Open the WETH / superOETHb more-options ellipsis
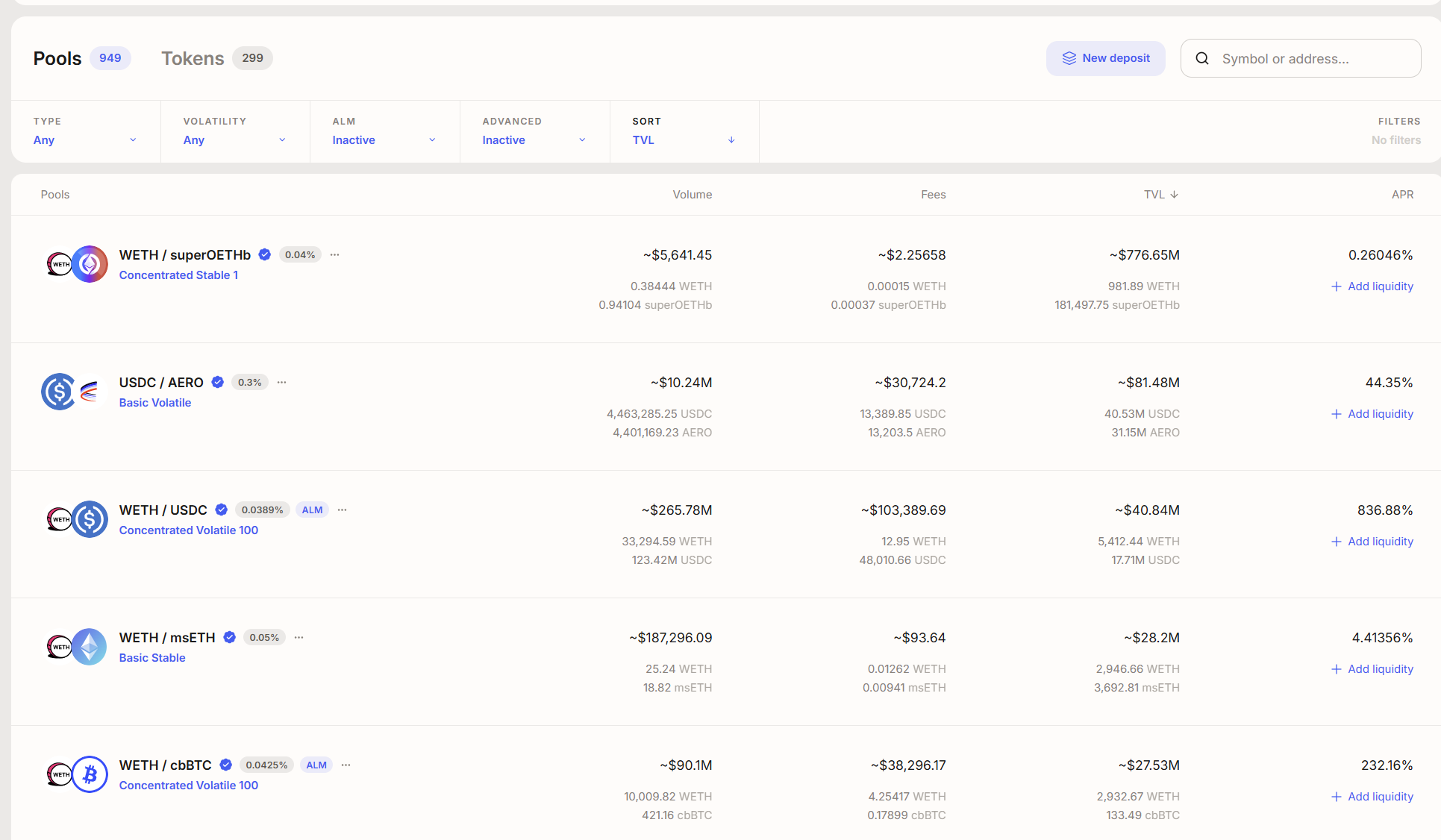The height and width of the screenshot is (840, 1441). click(335, 254)
